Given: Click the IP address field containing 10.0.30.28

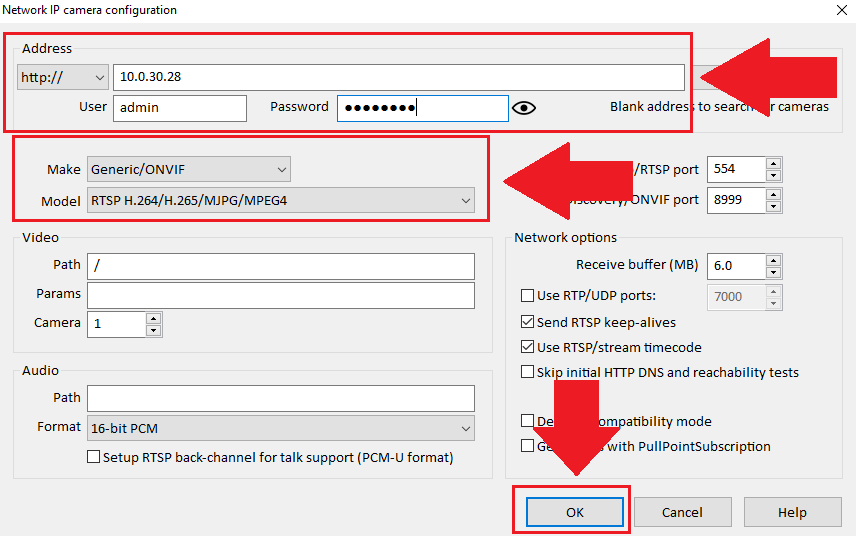Looking at the screenshot, I should click(x=398, y=77).
